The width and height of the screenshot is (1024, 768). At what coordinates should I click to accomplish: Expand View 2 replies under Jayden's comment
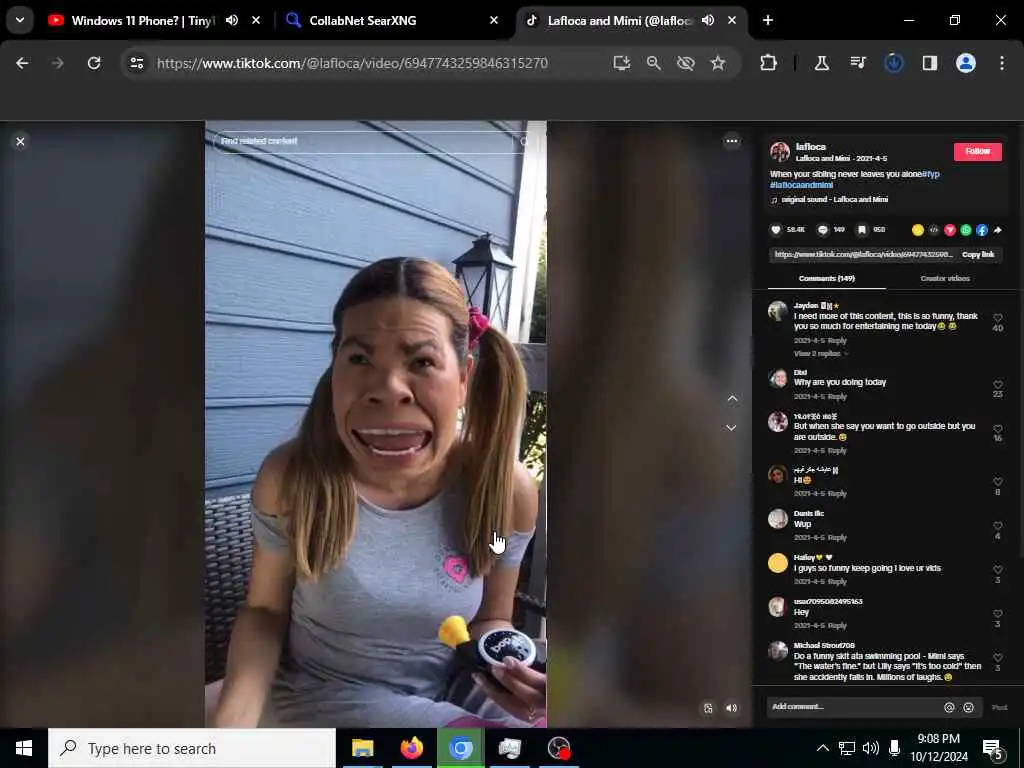pos(820,353)
